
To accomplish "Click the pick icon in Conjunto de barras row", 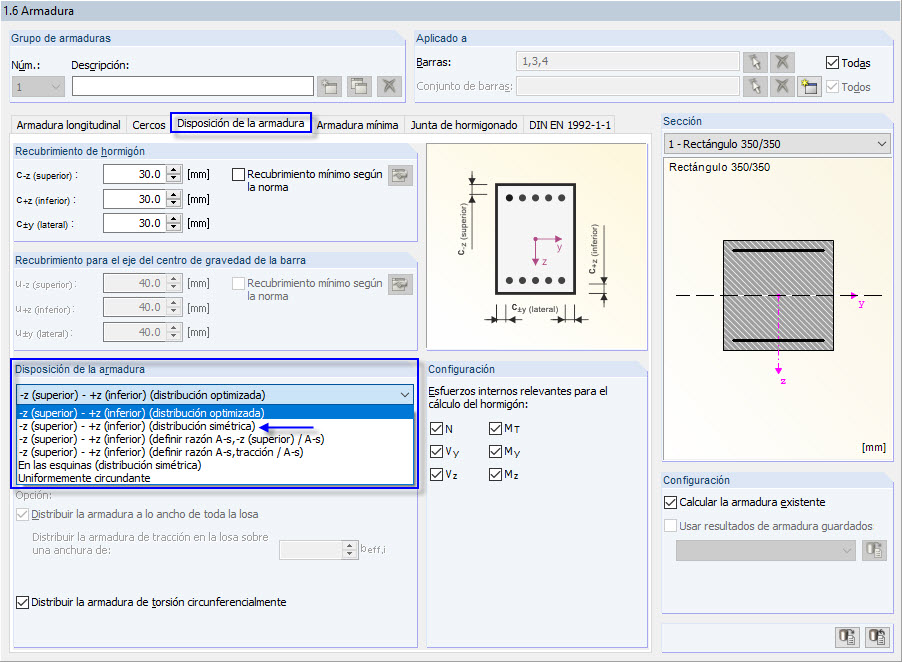I will click(755, 87).
